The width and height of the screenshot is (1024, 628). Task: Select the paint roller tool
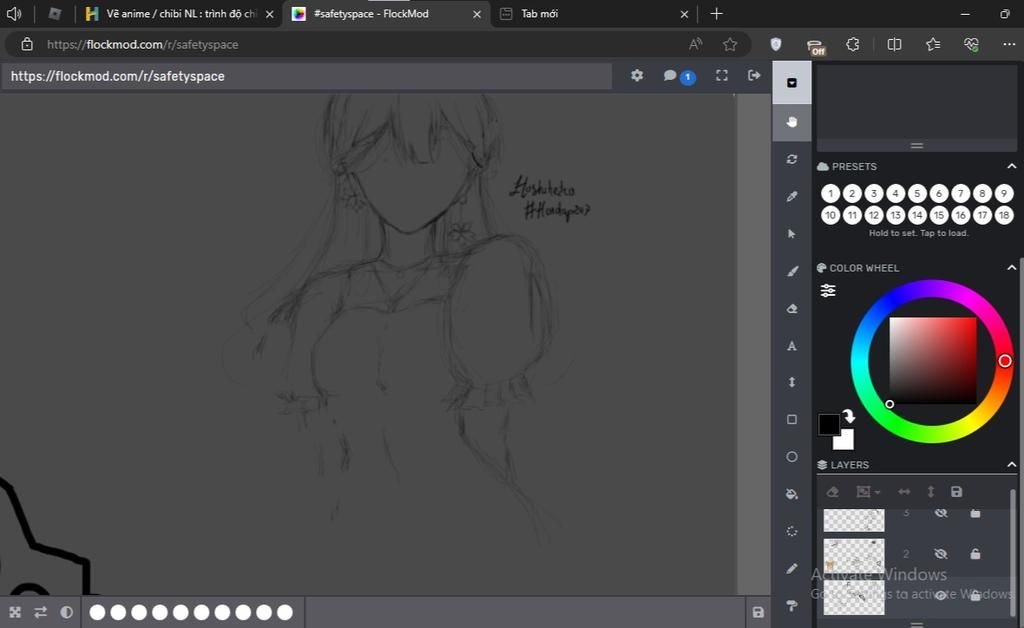[792, 606]
